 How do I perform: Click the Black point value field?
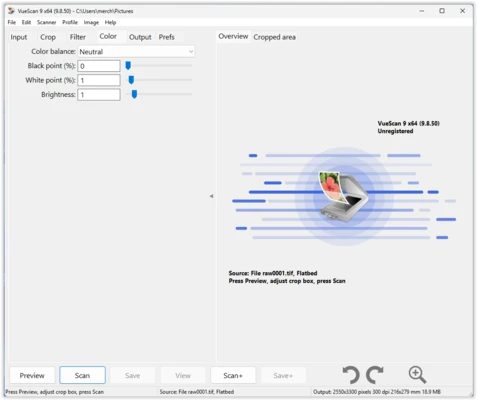[x=99, y=66]
